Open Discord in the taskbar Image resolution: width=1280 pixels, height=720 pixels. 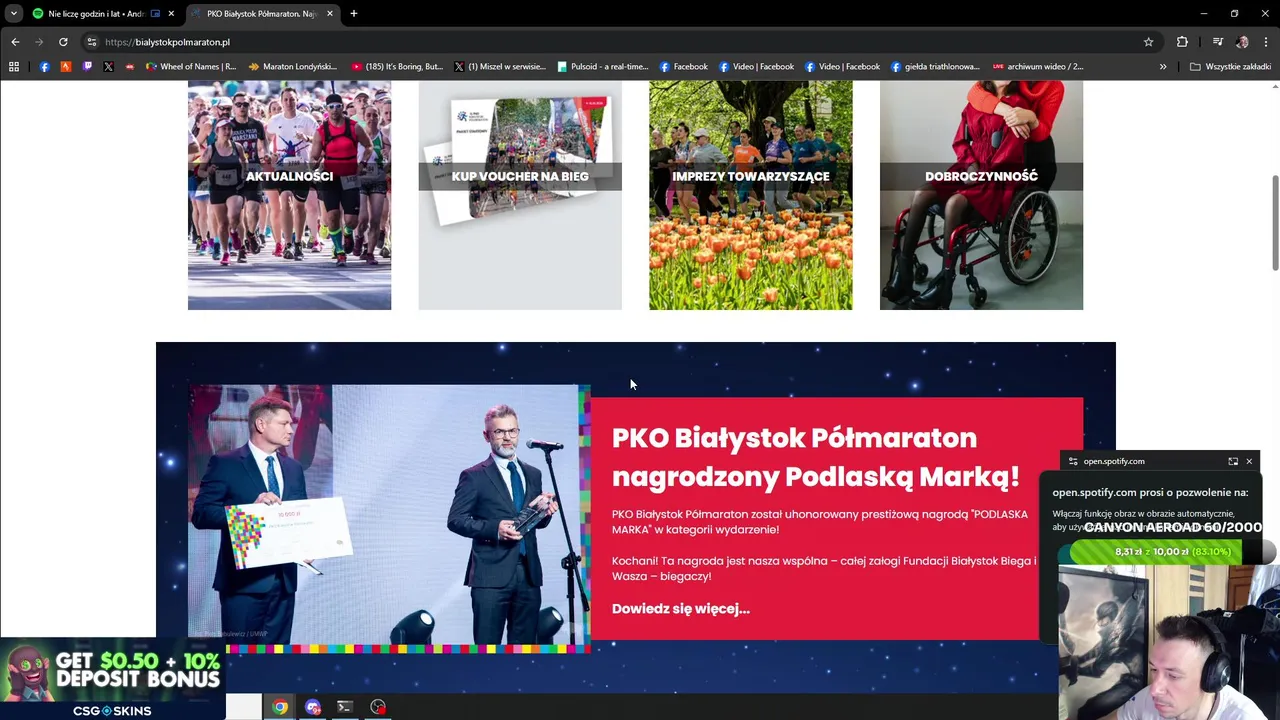click(313, 707)
